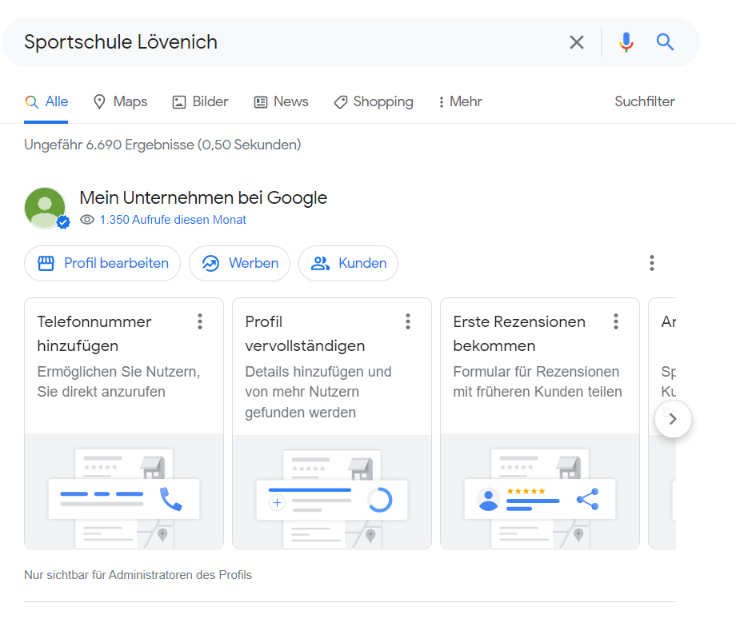This screenshot has height=626, width=736.
Task: Select the Alle search tab
Action: tap(46, 101)
